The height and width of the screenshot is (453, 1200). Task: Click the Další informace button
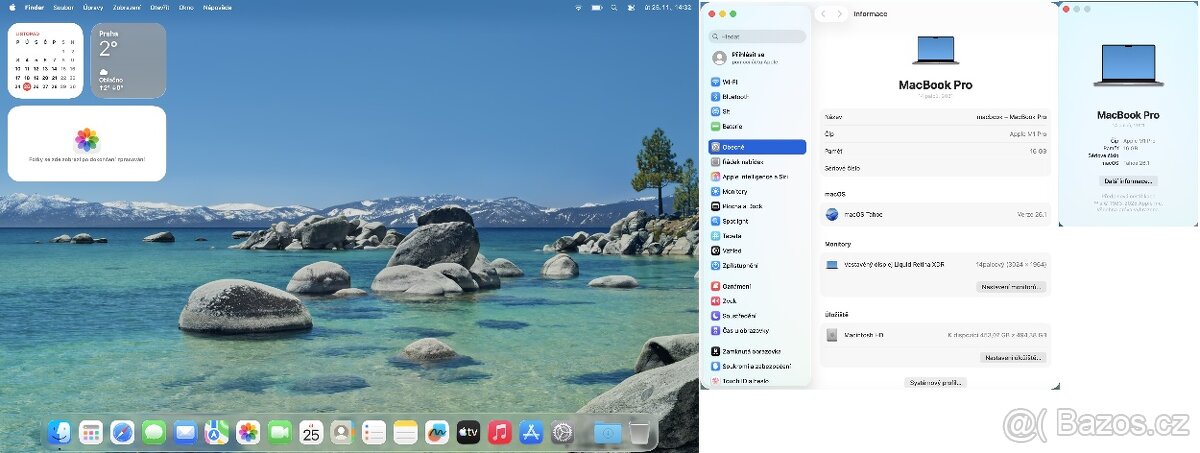tap(1129, 181)
